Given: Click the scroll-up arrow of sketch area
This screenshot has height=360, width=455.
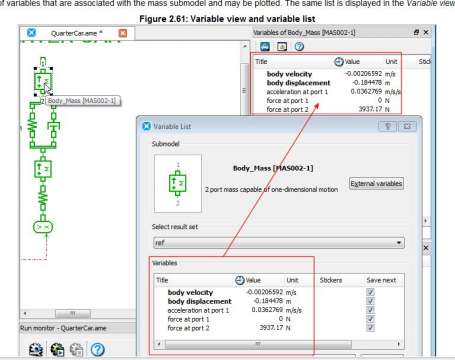Looking at the screenshot, I should (x=245, y=46).
